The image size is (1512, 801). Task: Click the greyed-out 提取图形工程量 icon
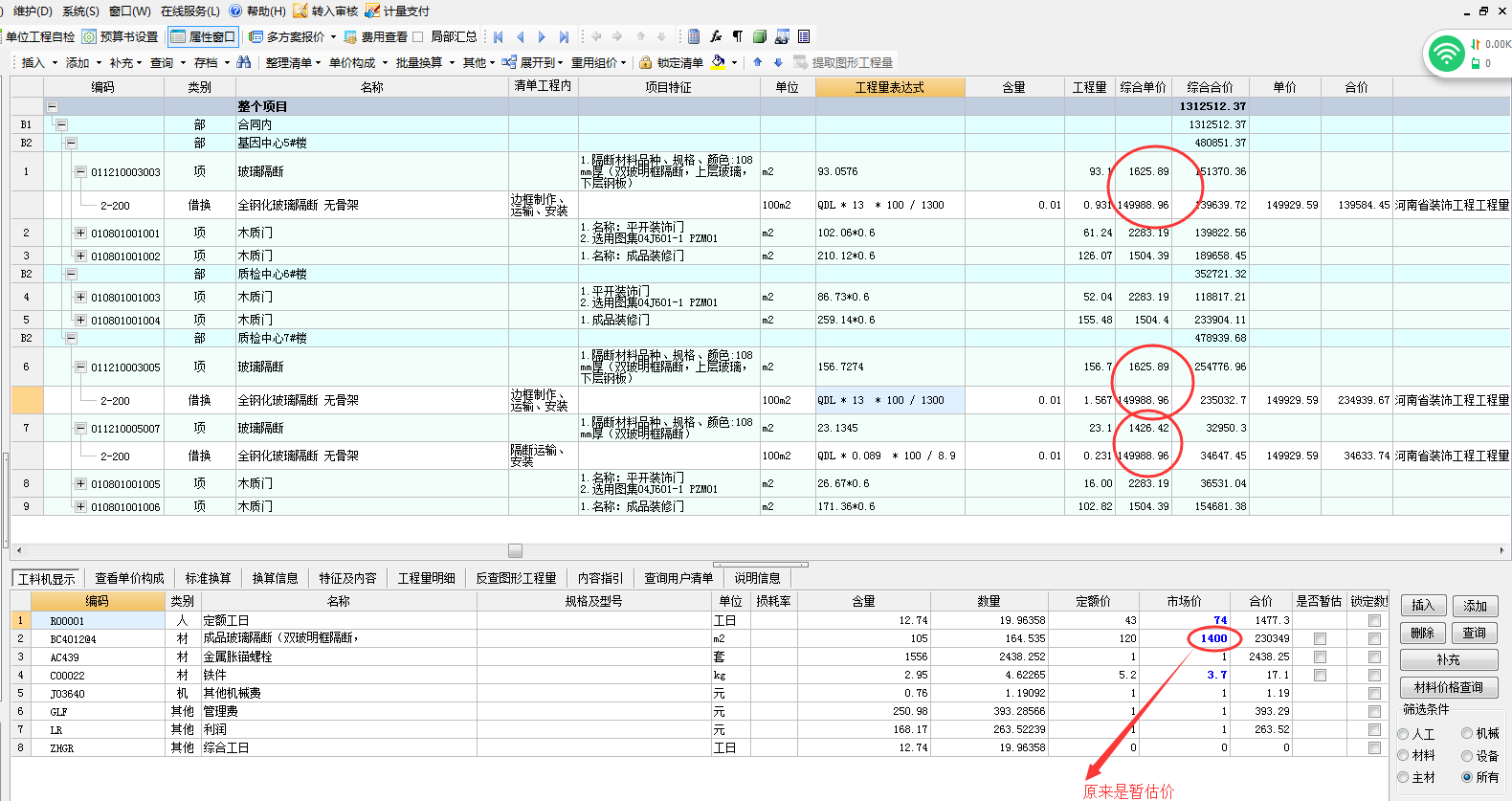click(802, 62)
